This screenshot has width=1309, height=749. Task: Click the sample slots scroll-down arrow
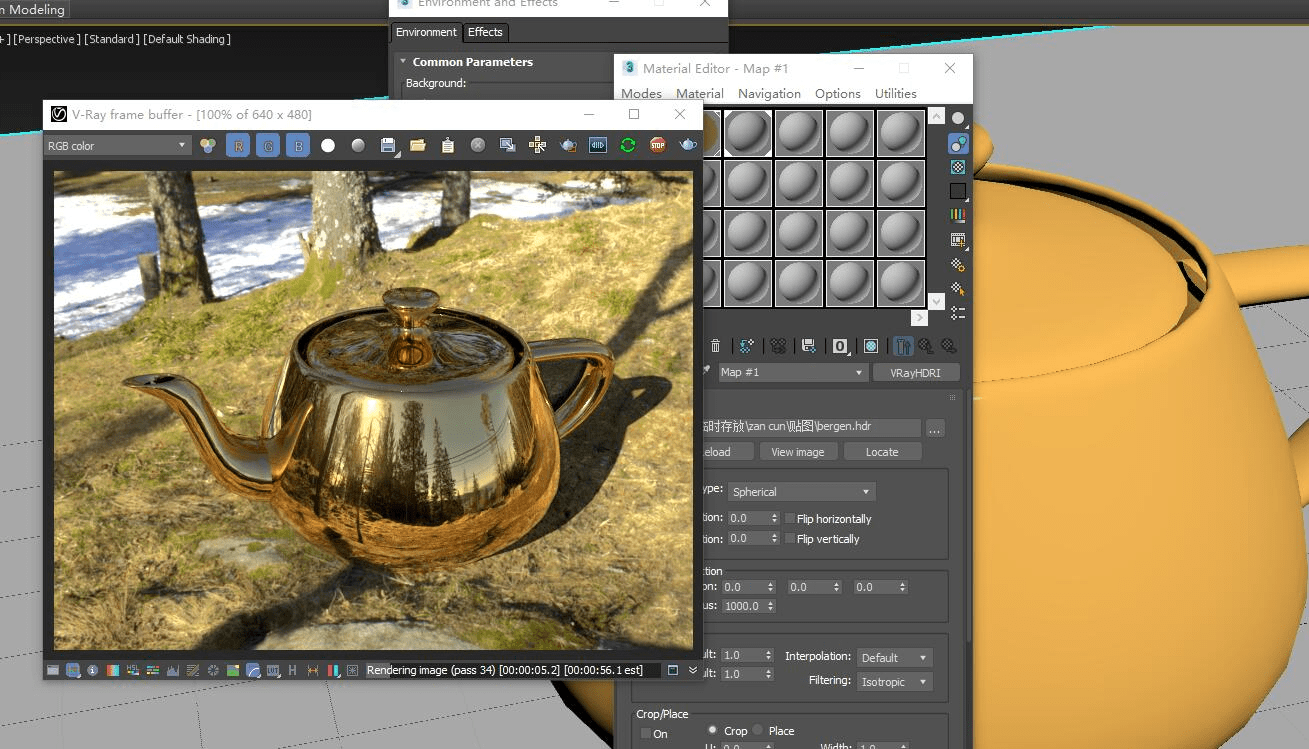(x=936, y=300)
